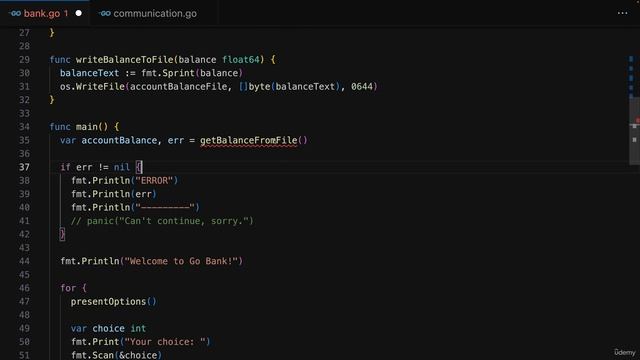Click the 0644 permission value
The image size is (640, 360).
362,87
